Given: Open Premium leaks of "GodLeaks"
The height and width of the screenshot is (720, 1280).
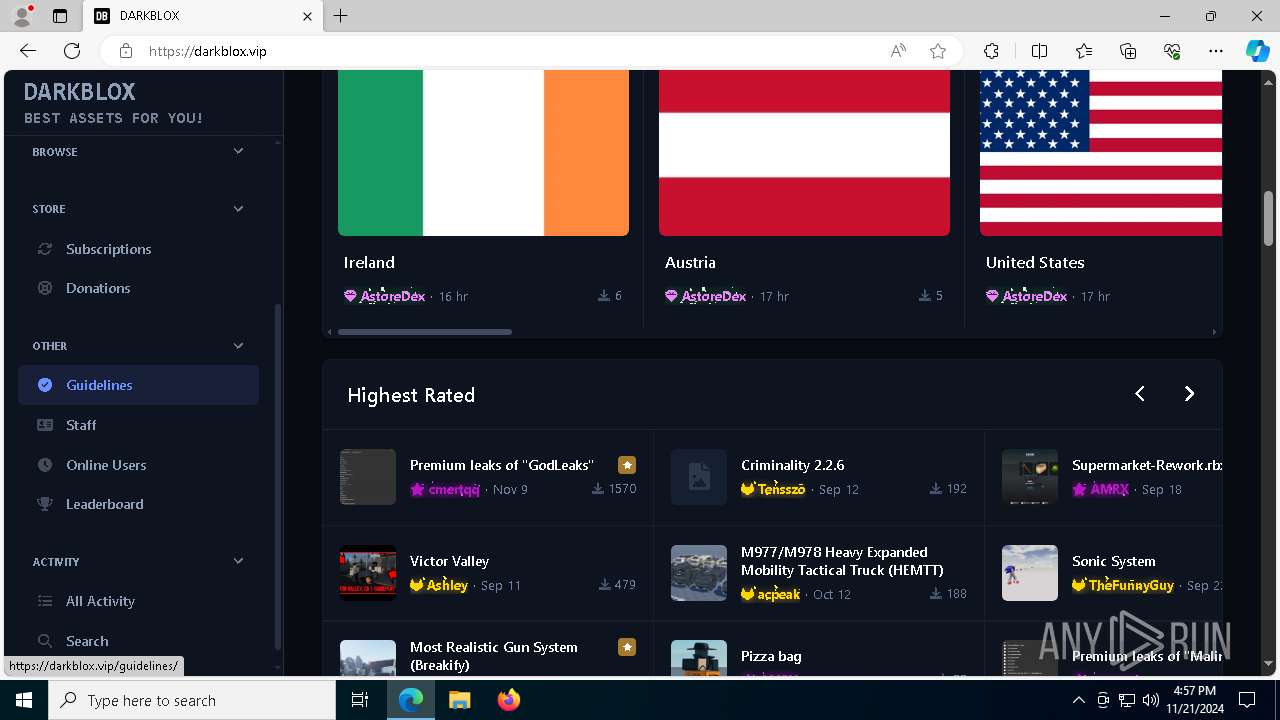Looking at the screenshot, I should click(x=502, y=465).
